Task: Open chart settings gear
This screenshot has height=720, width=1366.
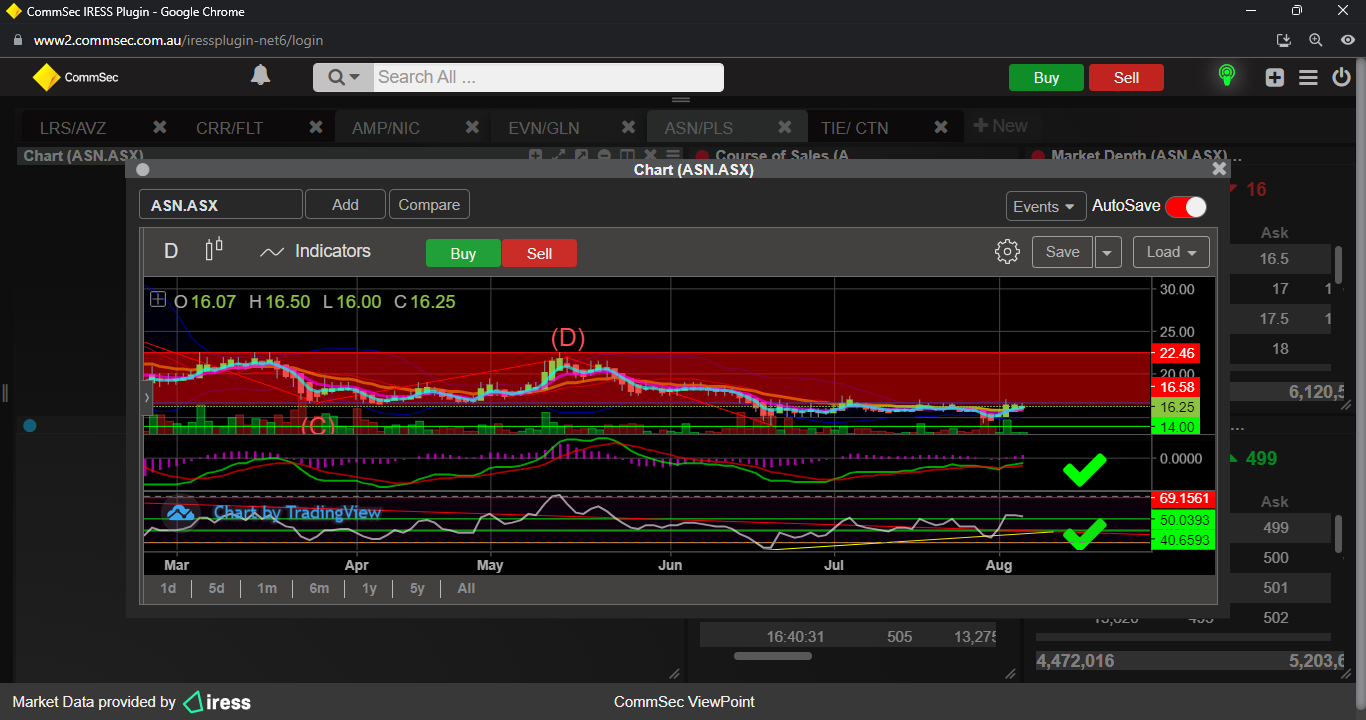Action: [1007, 252]
